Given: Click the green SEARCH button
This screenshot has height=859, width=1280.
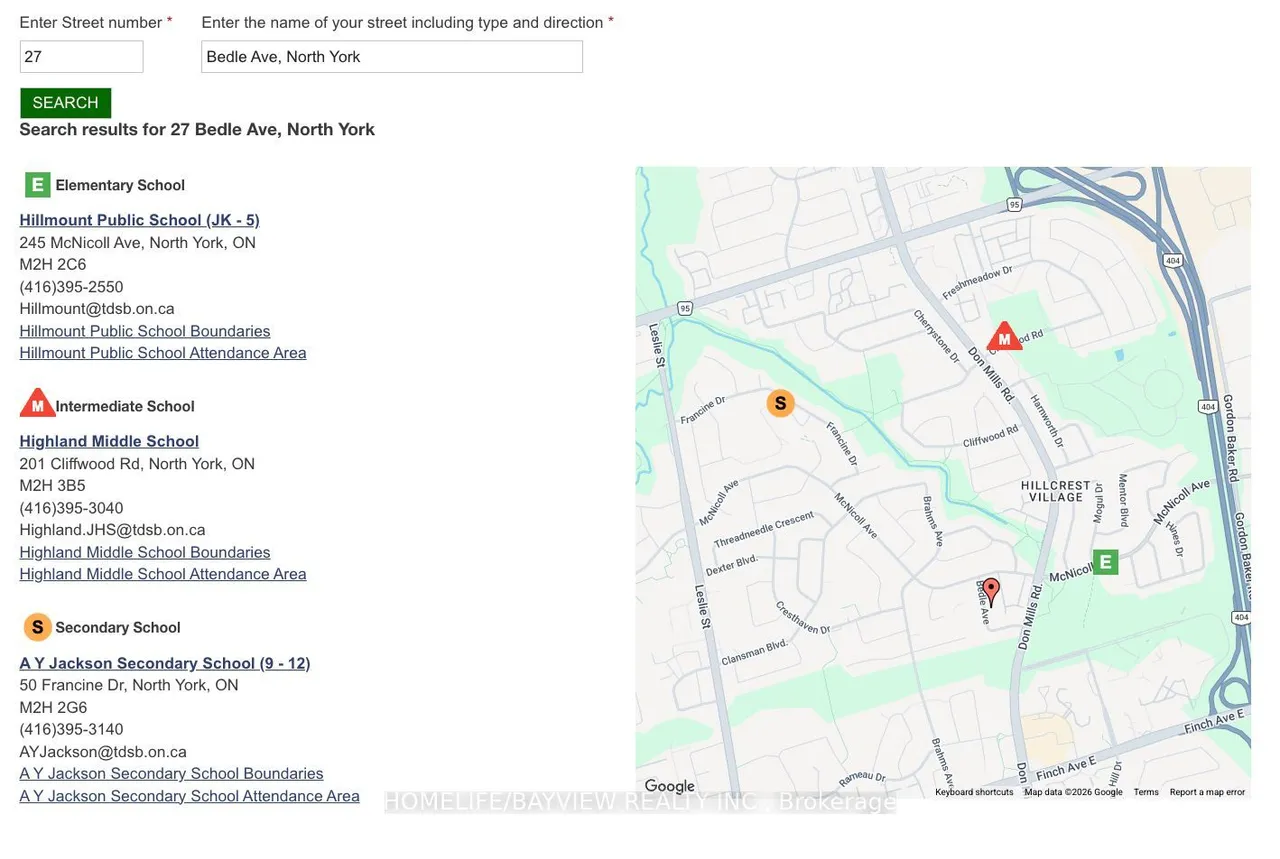Looking at the screenshot, I should pyautogui.click(x=65, y=103).
